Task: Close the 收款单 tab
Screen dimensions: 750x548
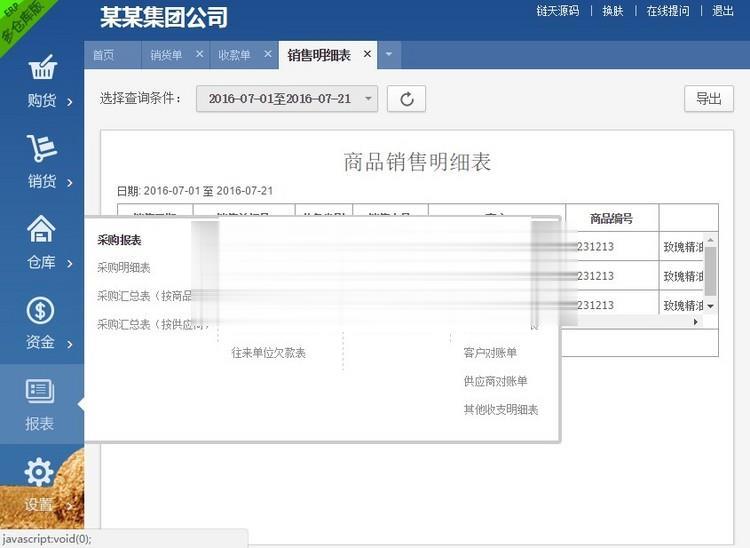Action: coord(268,55)
